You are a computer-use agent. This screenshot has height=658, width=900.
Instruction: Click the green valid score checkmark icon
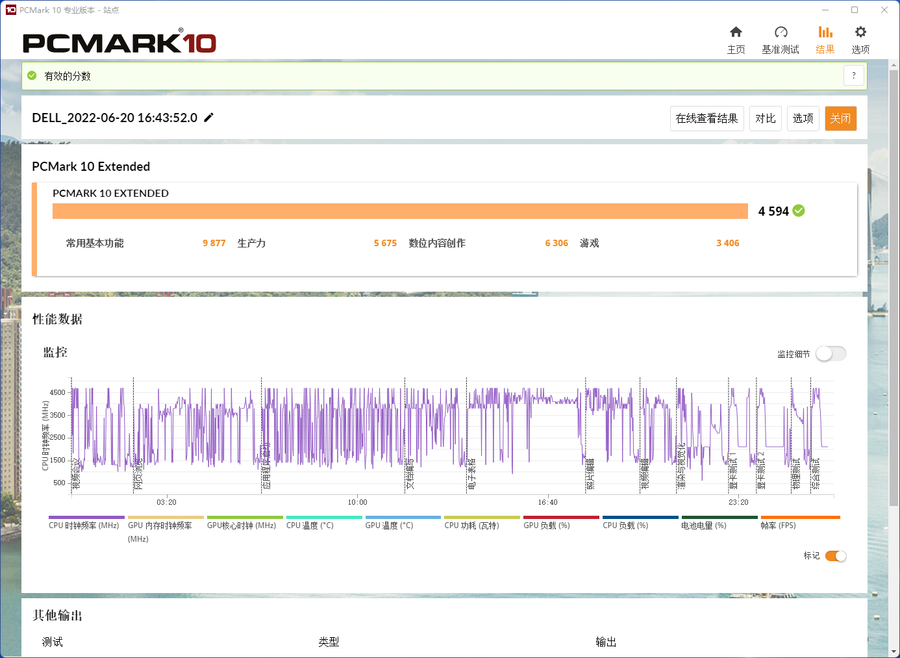click(x=32, y=76)
